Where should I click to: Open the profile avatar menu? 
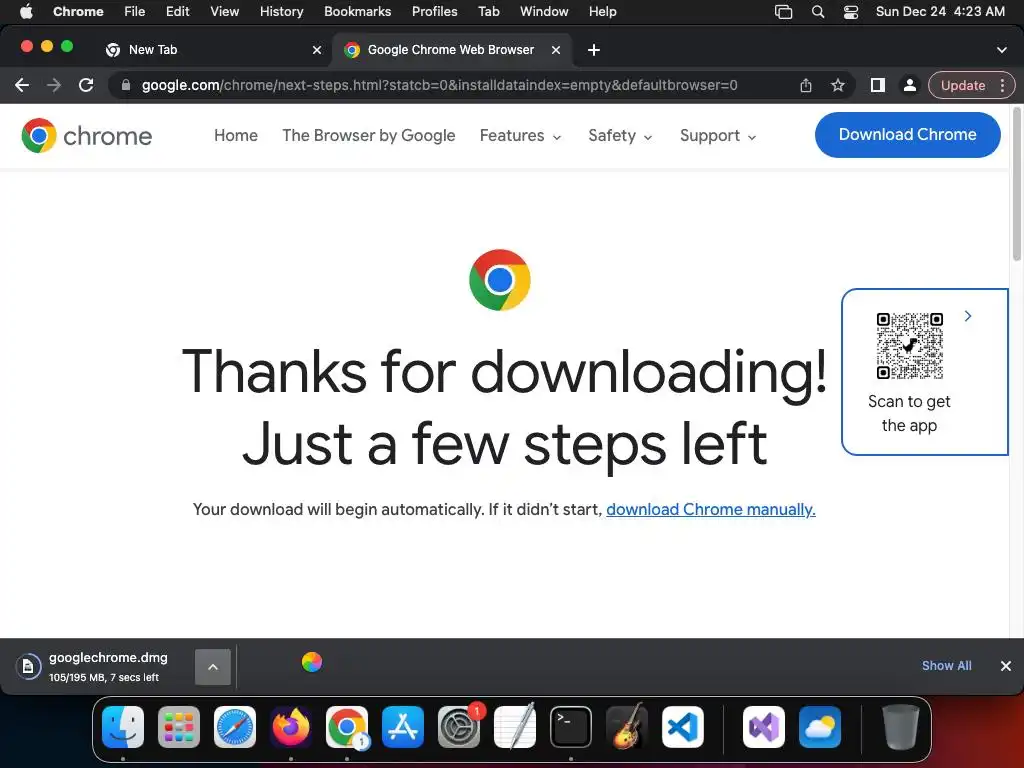click(x=909, y=85)
